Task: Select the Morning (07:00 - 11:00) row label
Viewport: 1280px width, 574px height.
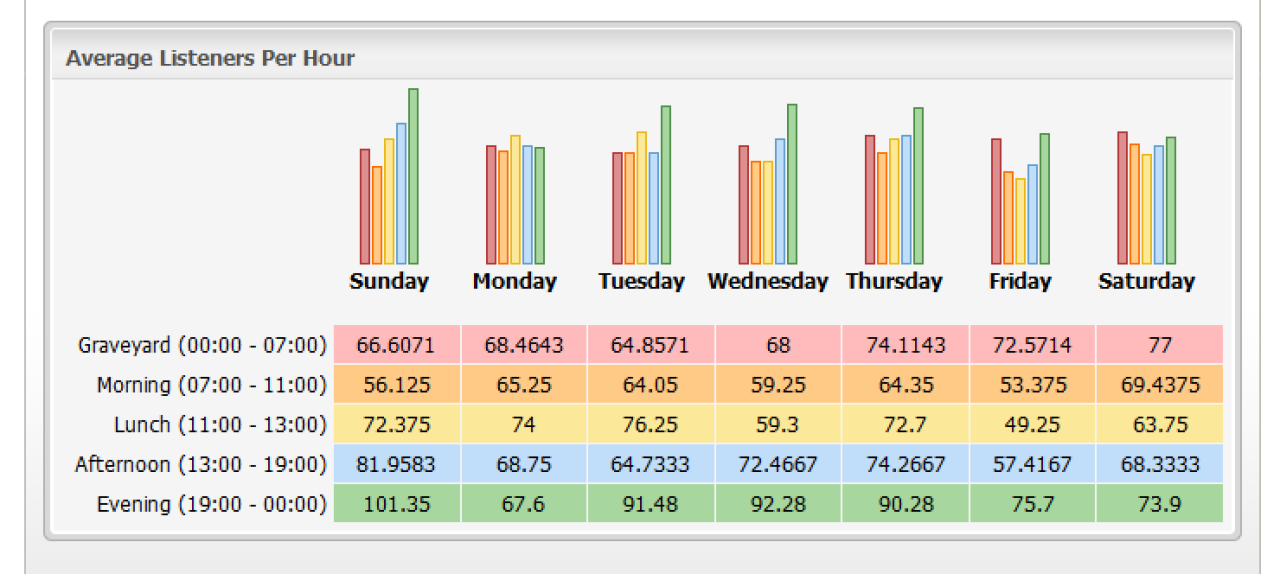Action: 211,385
